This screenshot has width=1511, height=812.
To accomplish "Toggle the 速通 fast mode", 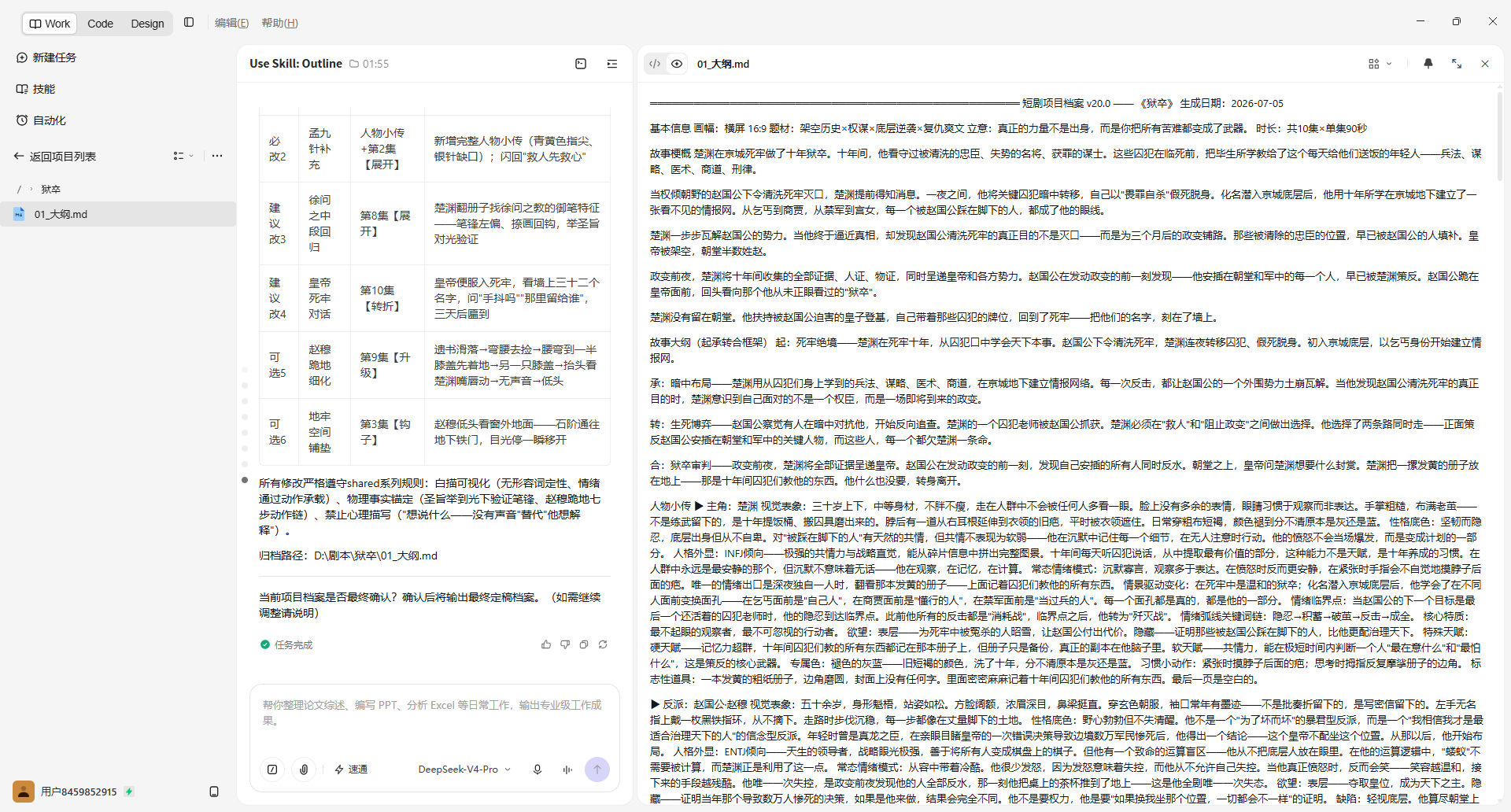I will click(x=351, y=770).
